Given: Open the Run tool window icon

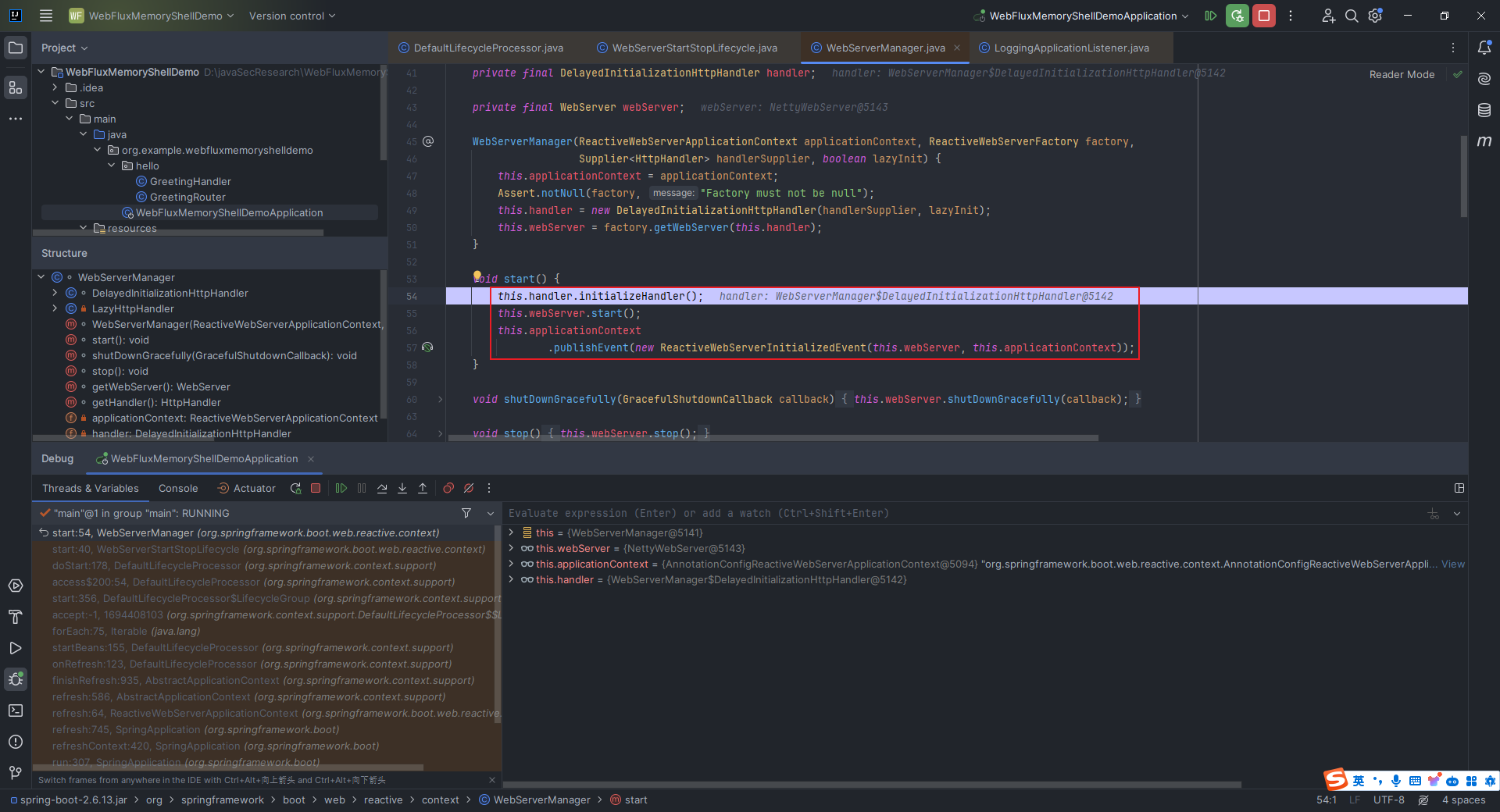Looking at the screenshot, I should click(16, 648).
